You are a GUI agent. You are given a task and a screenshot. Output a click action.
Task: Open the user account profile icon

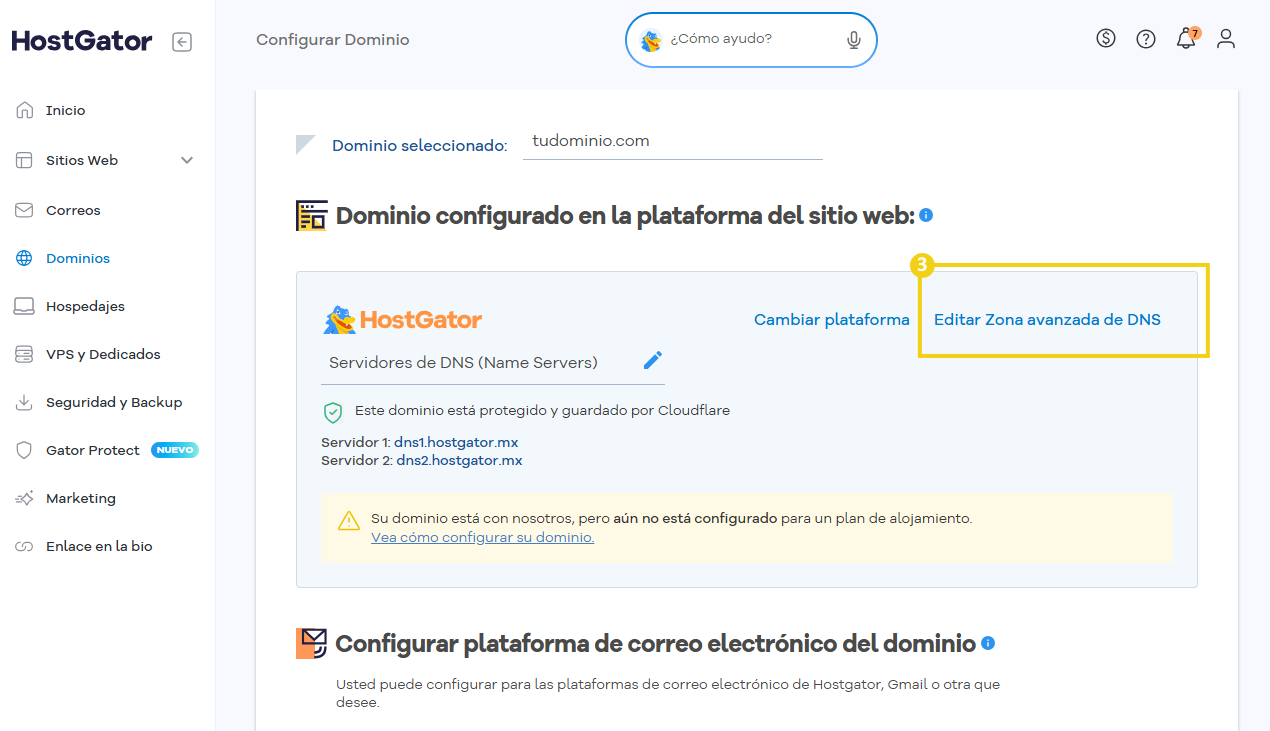pos(1226,39)
